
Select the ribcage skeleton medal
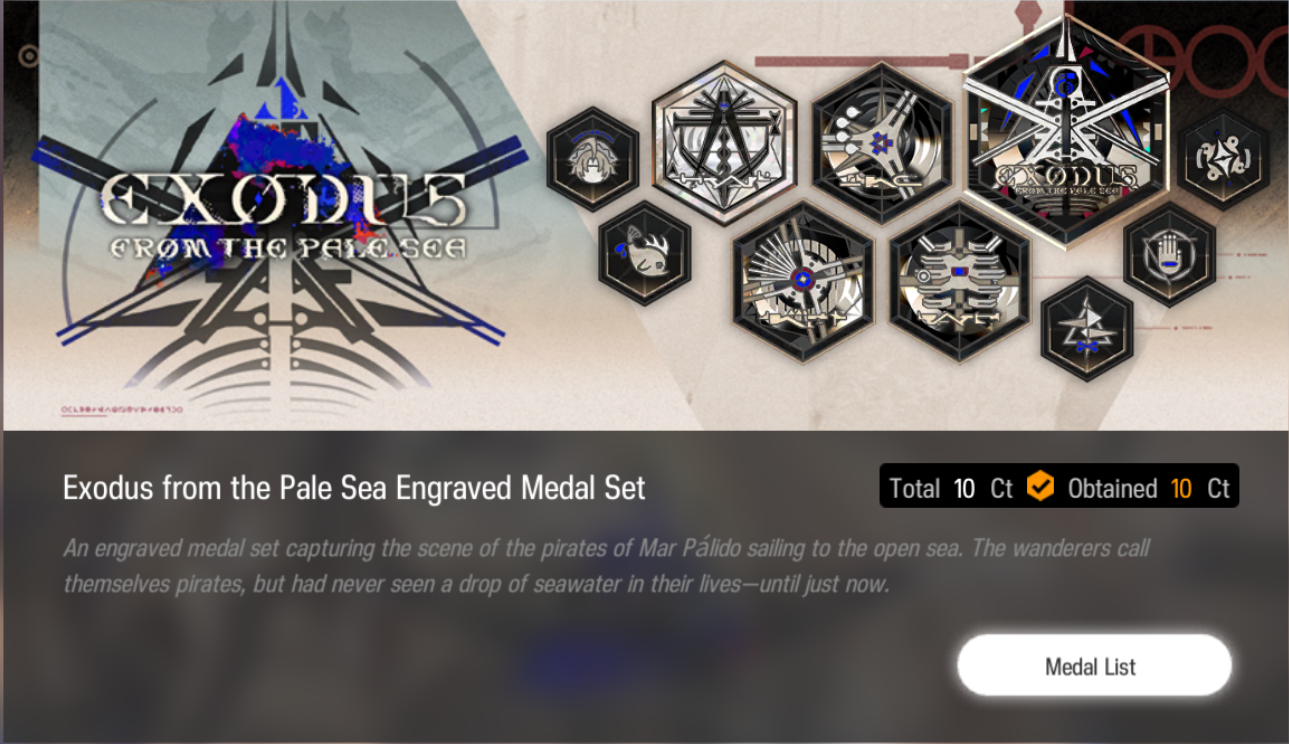tap(960, 282)
